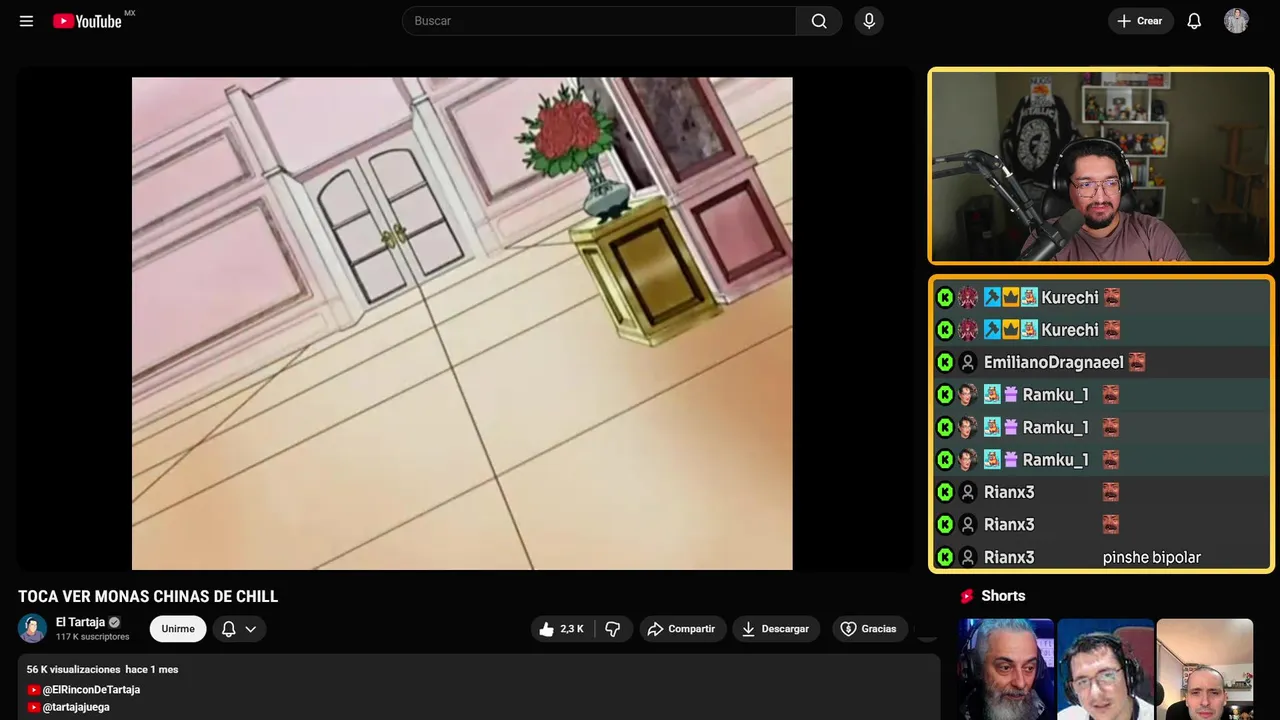Open the Crear create menu
Screen dimensions: 1280x720
click(1140, 21)
